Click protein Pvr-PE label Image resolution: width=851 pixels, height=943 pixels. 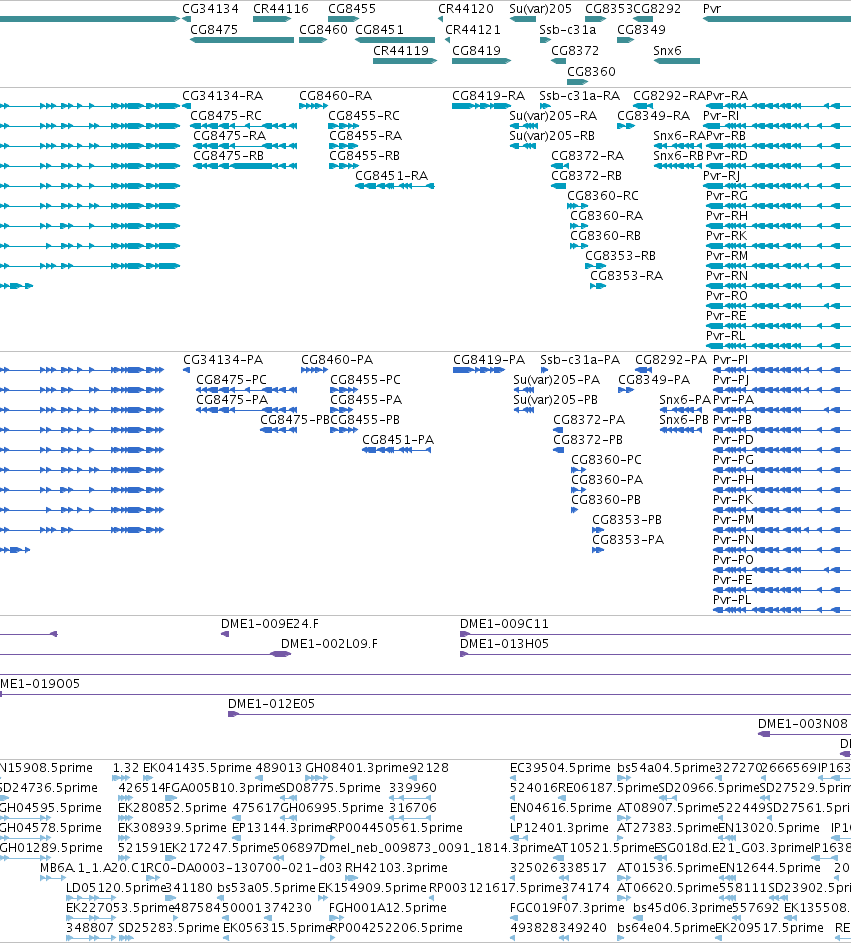(x=733, y=580)
